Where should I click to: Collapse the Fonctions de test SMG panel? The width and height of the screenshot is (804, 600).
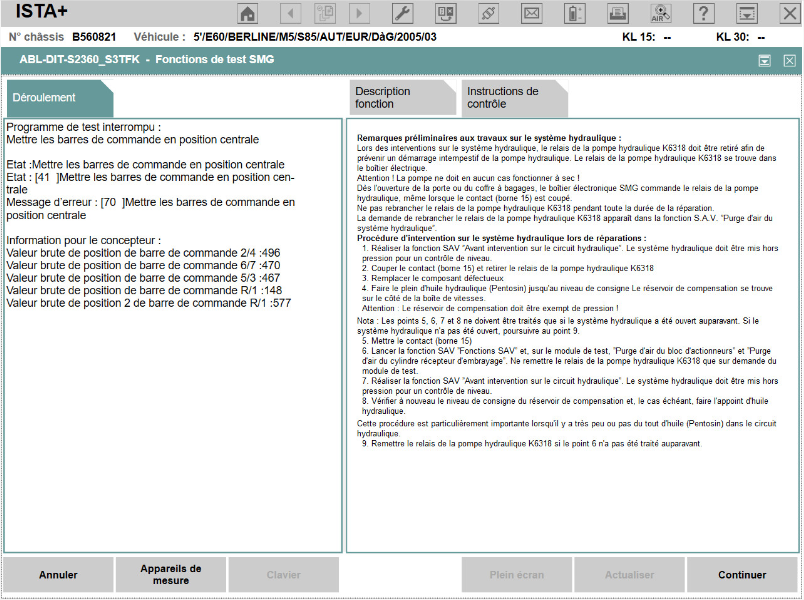click(765, 61)
